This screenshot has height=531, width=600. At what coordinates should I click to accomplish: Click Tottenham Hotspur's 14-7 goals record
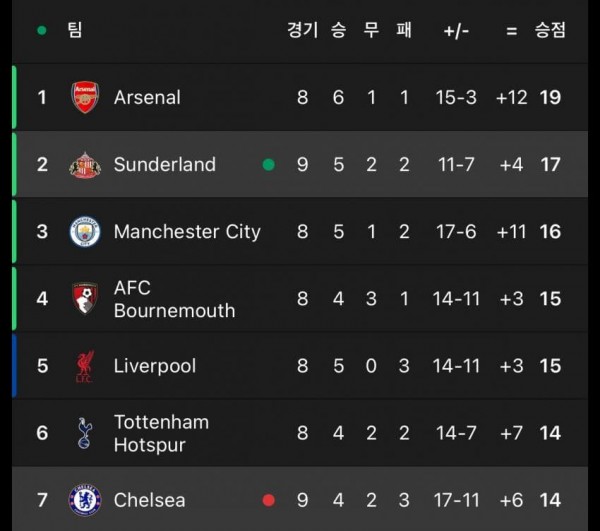coord(454,433)
